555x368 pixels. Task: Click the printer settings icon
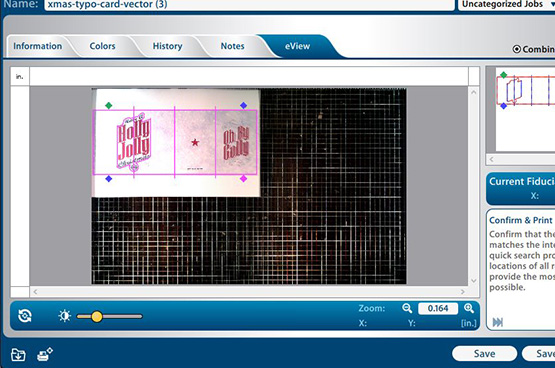tap(45, 354)
